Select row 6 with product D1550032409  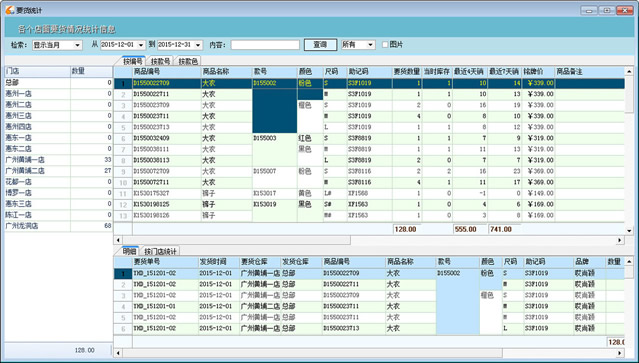click(369, 138)
